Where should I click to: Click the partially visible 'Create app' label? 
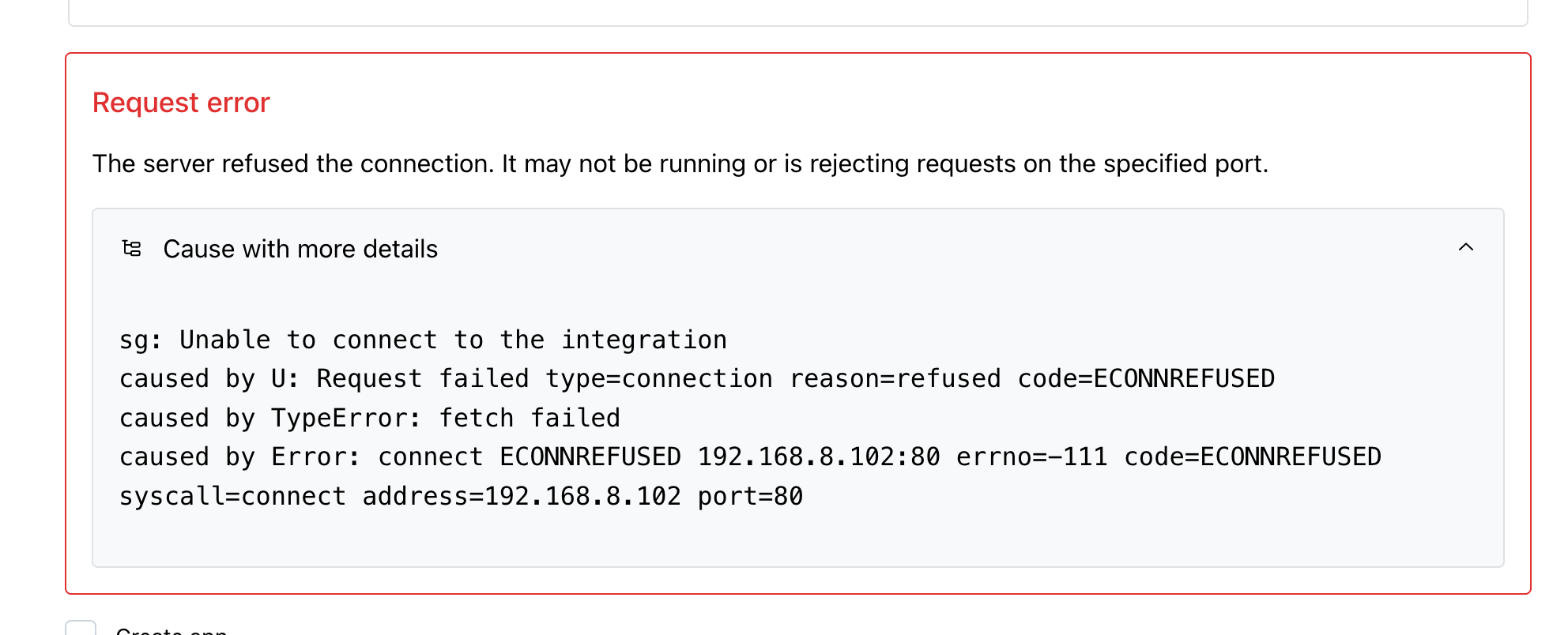point(171,630)
